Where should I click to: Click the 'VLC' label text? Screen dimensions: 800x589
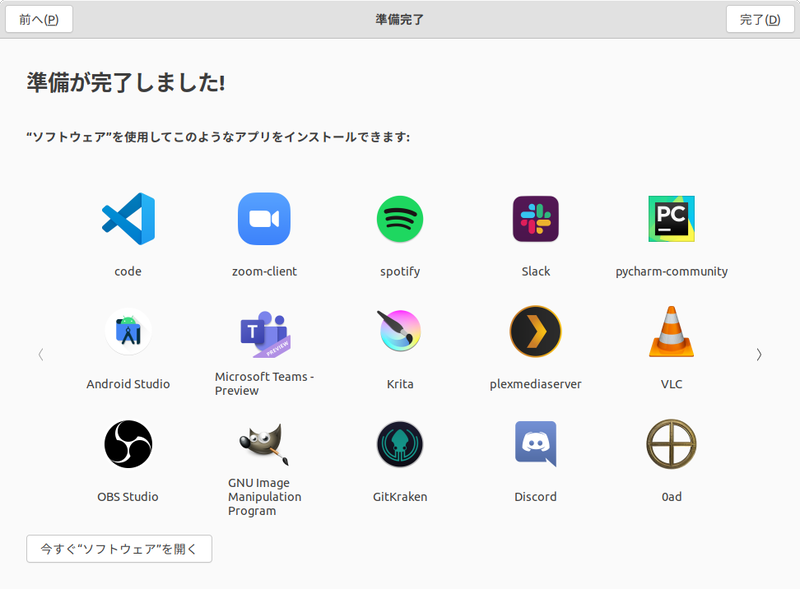tap(671, 384)
